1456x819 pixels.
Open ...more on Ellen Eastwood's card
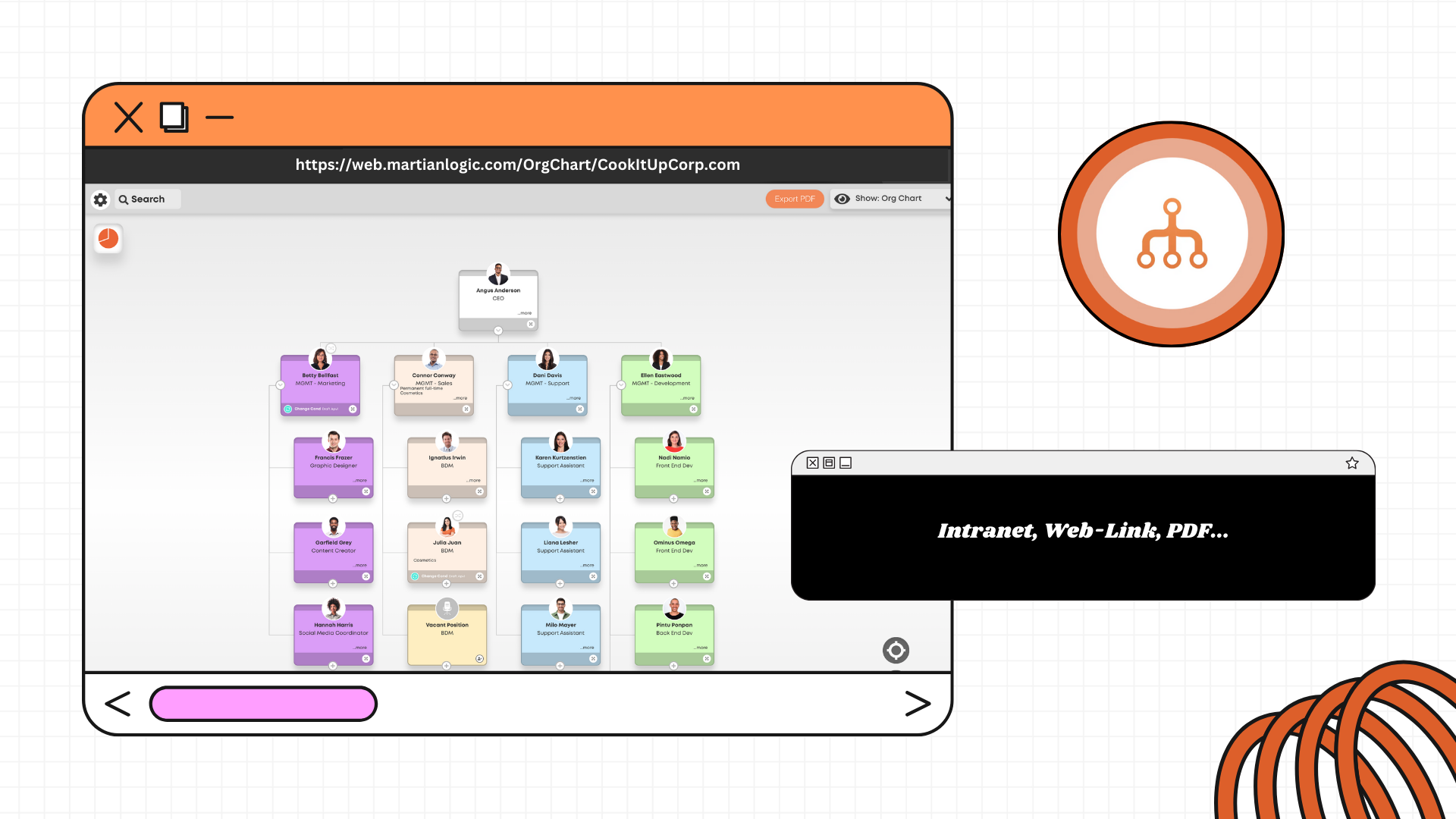[x=687, y=398]
